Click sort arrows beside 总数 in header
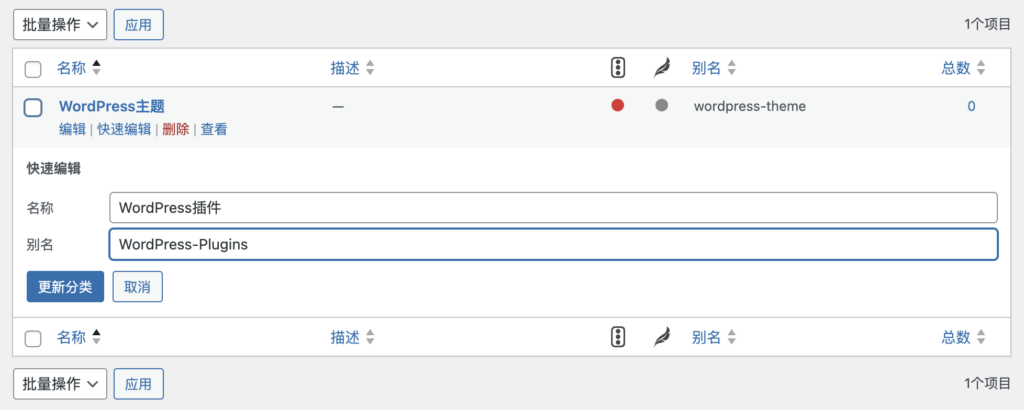The height and width of the screenshot is (410, 1024). click(x=980, y=69)
